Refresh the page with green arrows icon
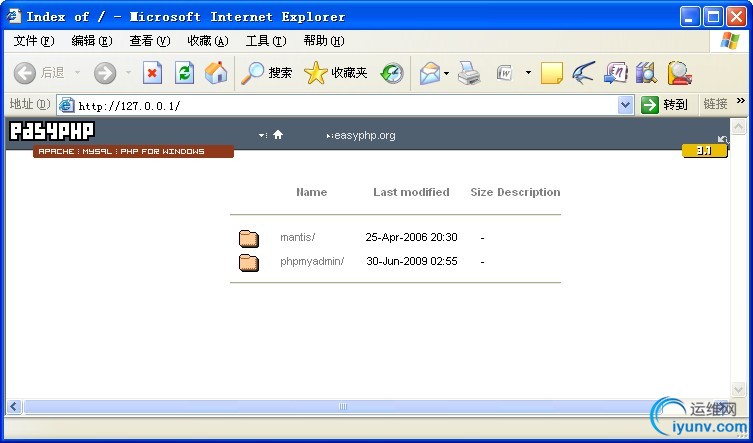Viewport: 753px width, 443px height. click(184, 74)
